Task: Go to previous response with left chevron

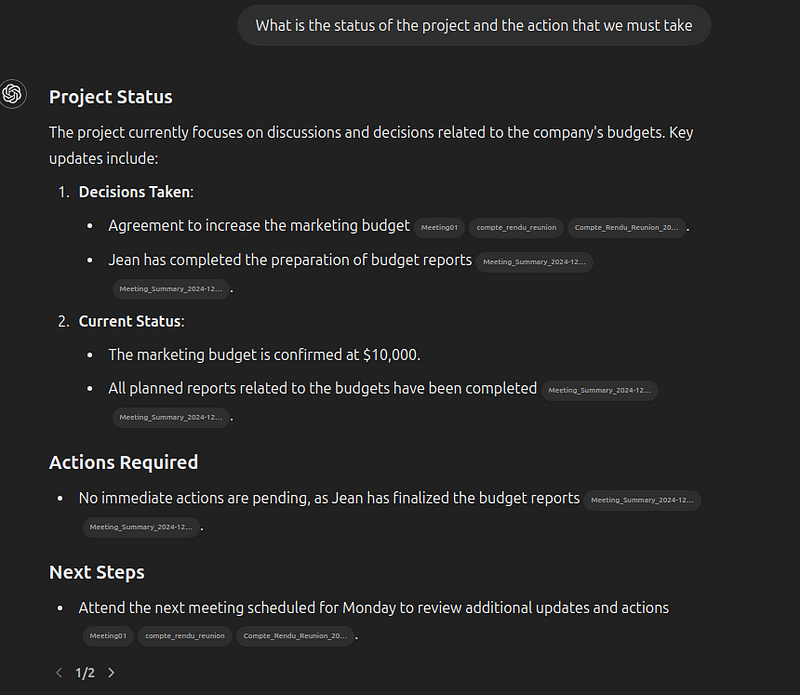Action: (59, 673)
